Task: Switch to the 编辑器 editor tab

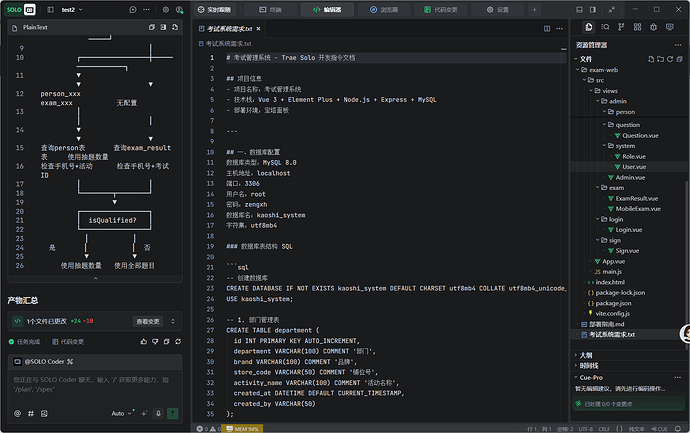Action: tap(327, 10)
